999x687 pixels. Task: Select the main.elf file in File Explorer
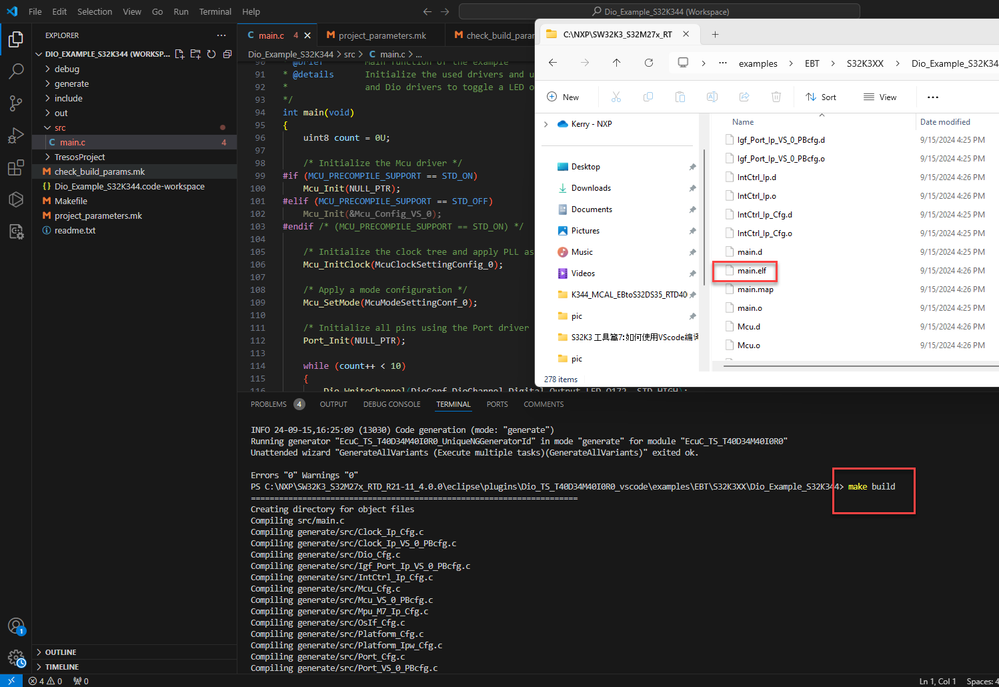pyautogui.click(x=752, y=271)
